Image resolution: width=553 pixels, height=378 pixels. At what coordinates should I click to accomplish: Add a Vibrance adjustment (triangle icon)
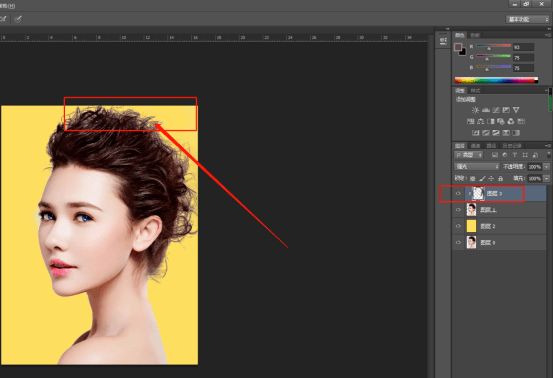[x=516, y=110]
